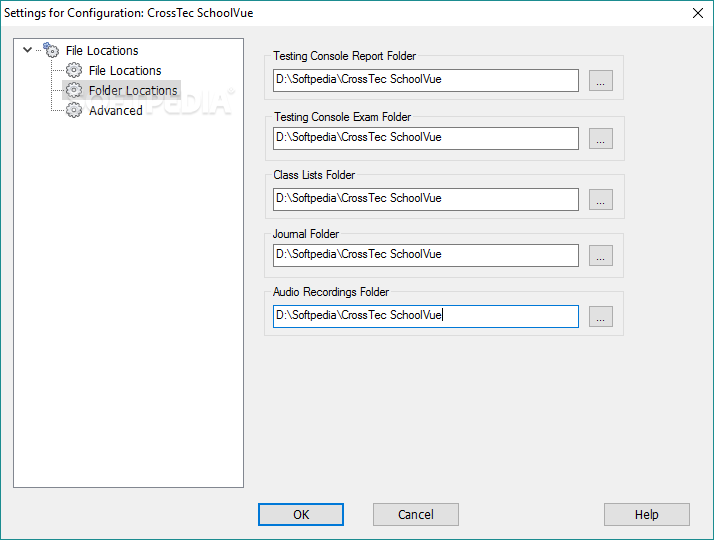The width and height of the screenshot is (714, 540).
Task: Select the Folder Locations tree item
Action: click(x=133, y=91)
